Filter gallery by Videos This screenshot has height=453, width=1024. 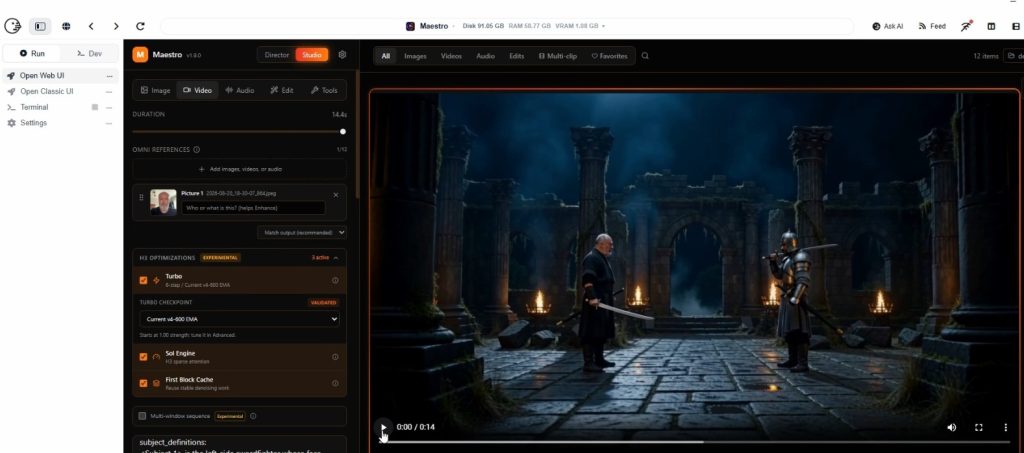(451, 56)
